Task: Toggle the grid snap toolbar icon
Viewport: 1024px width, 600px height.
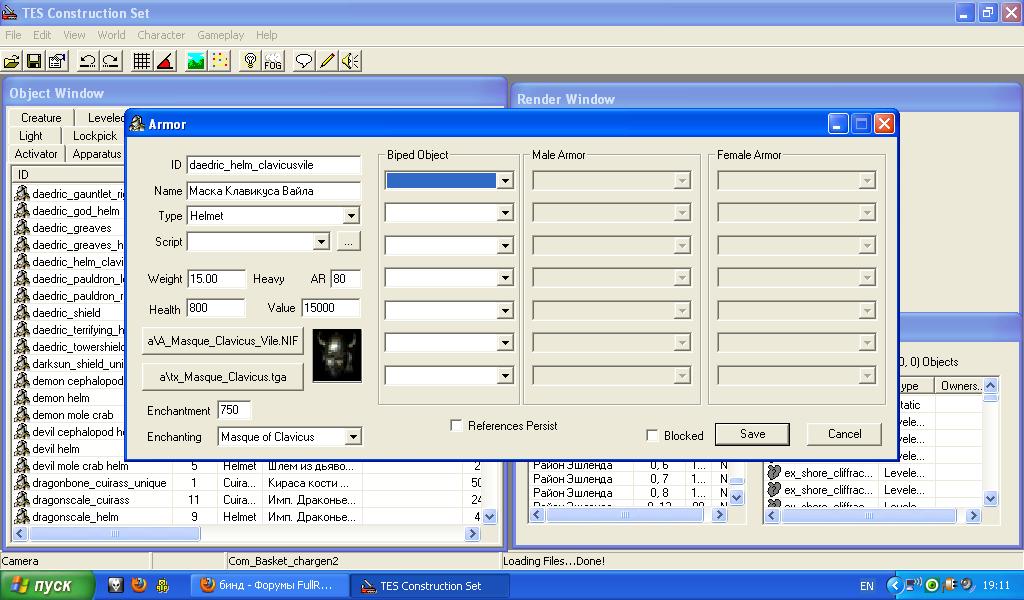Action: coord(142,61)
